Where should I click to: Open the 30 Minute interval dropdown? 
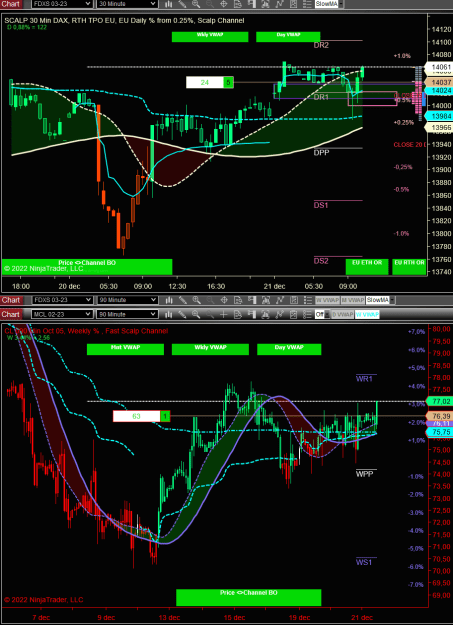pos(127,4)
